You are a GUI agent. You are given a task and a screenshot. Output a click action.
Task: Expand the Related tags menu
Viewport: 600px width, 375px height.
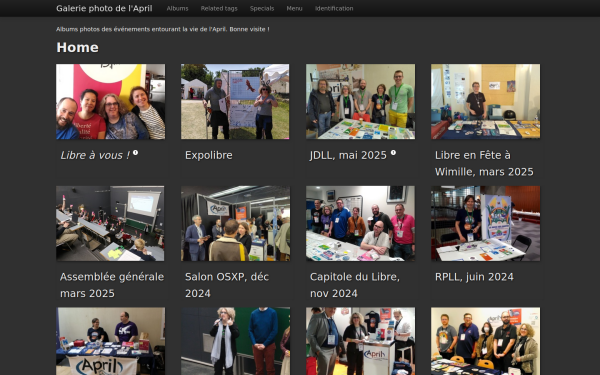[219, 8]
